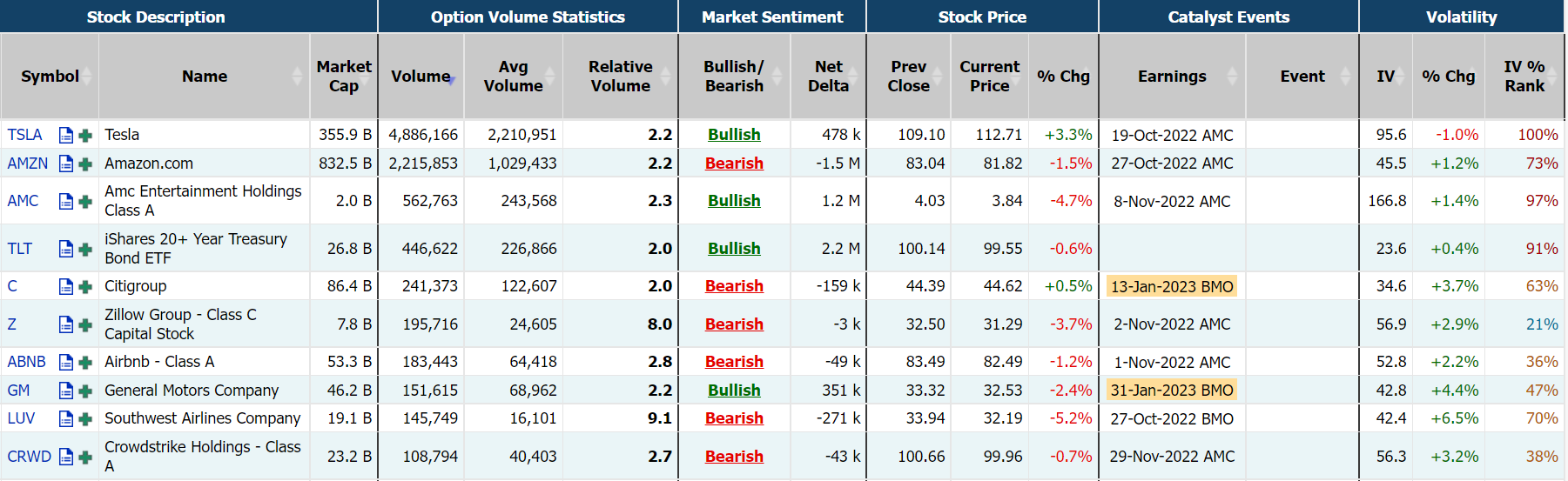1568x481 pixels.
Task: Open the document icon for AMC
Action: coord(66,201)
